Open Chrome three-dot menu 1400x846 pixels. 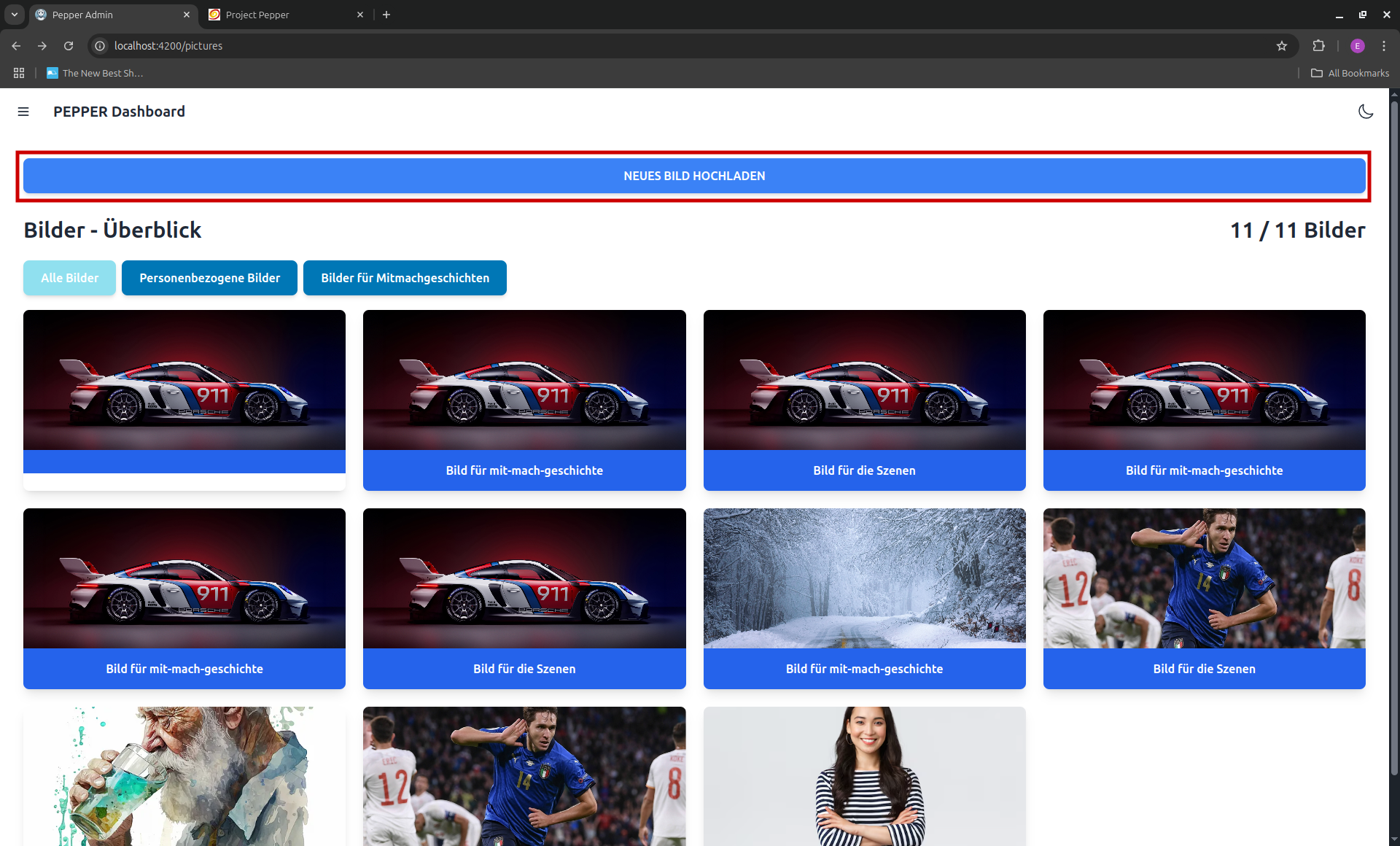[1384, 46]
